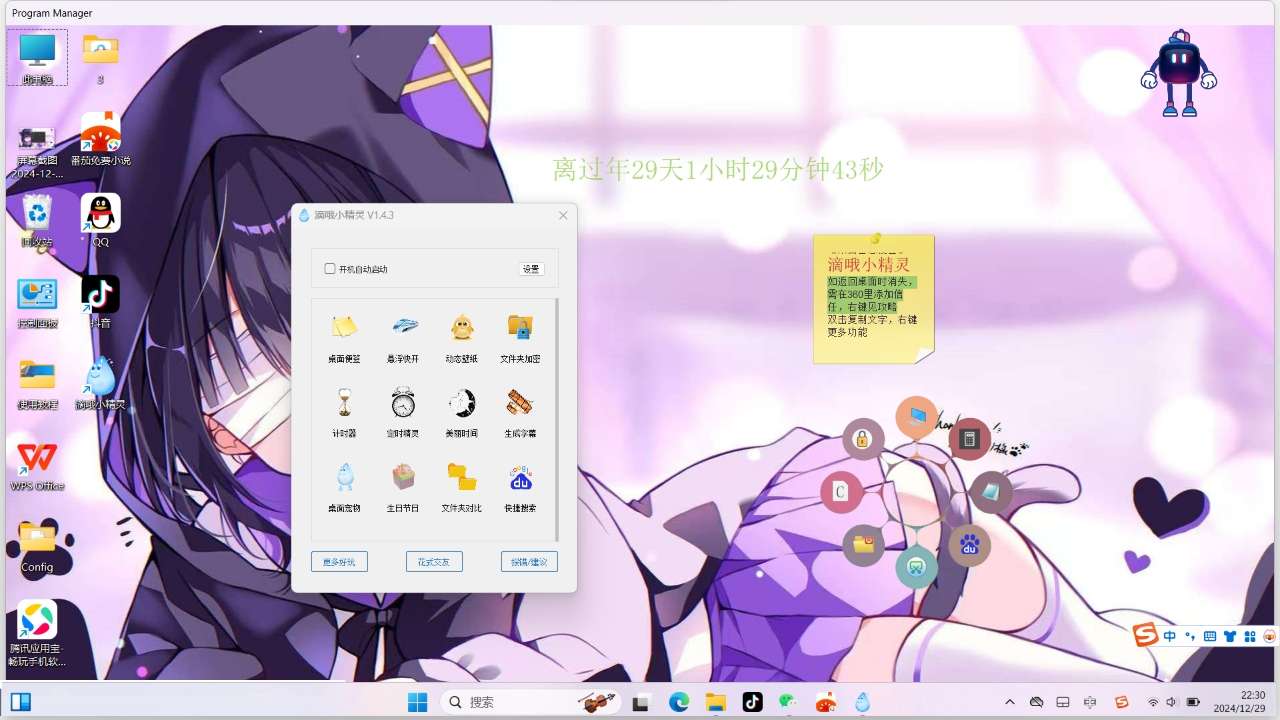Select the 番茄免费小说 desktop shortcut
Image resolution: width=1280 pixels, height=720 pixels.
point(100,140)
